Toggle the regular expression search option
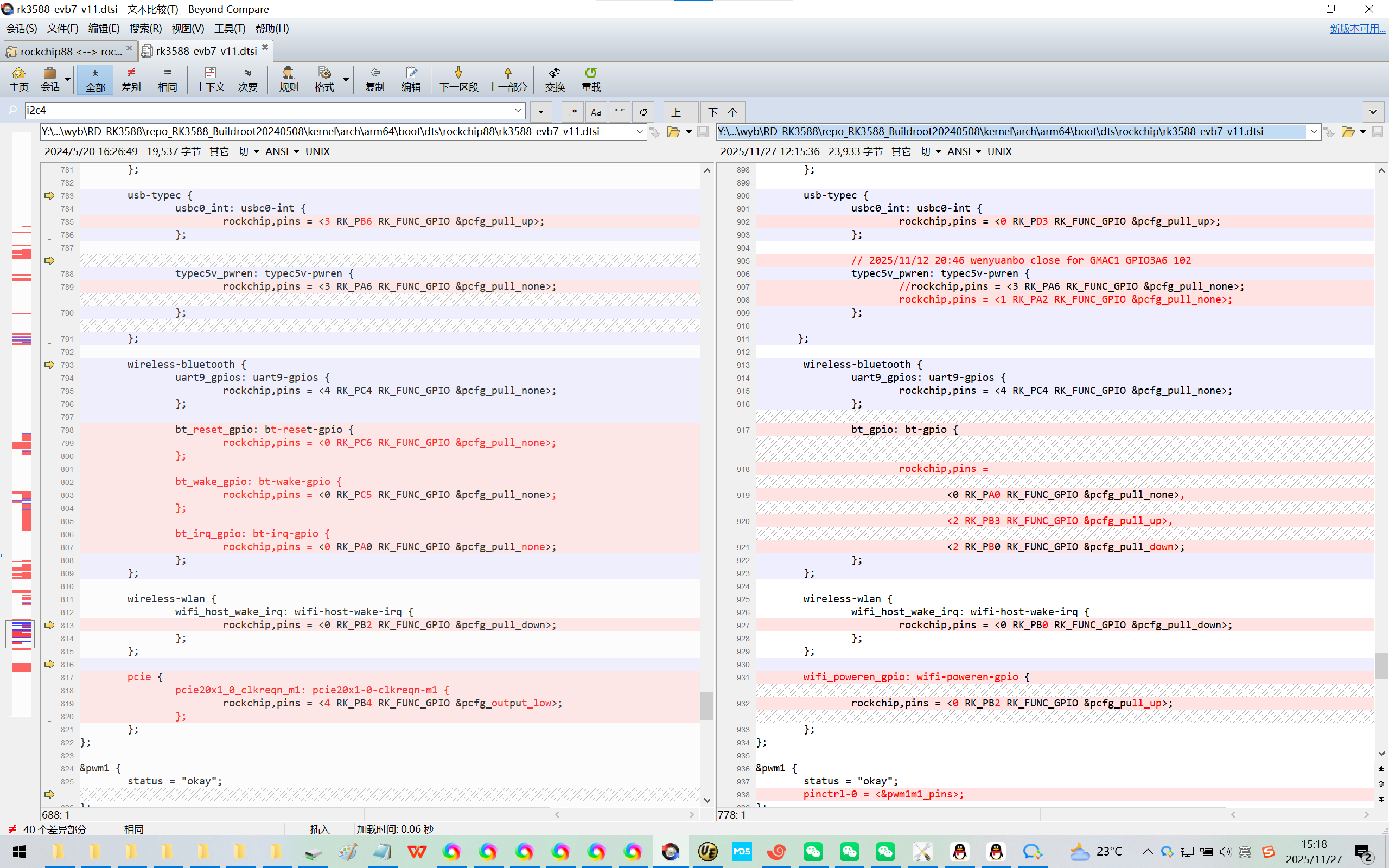1389x868 pixels. tap(572, 112)
